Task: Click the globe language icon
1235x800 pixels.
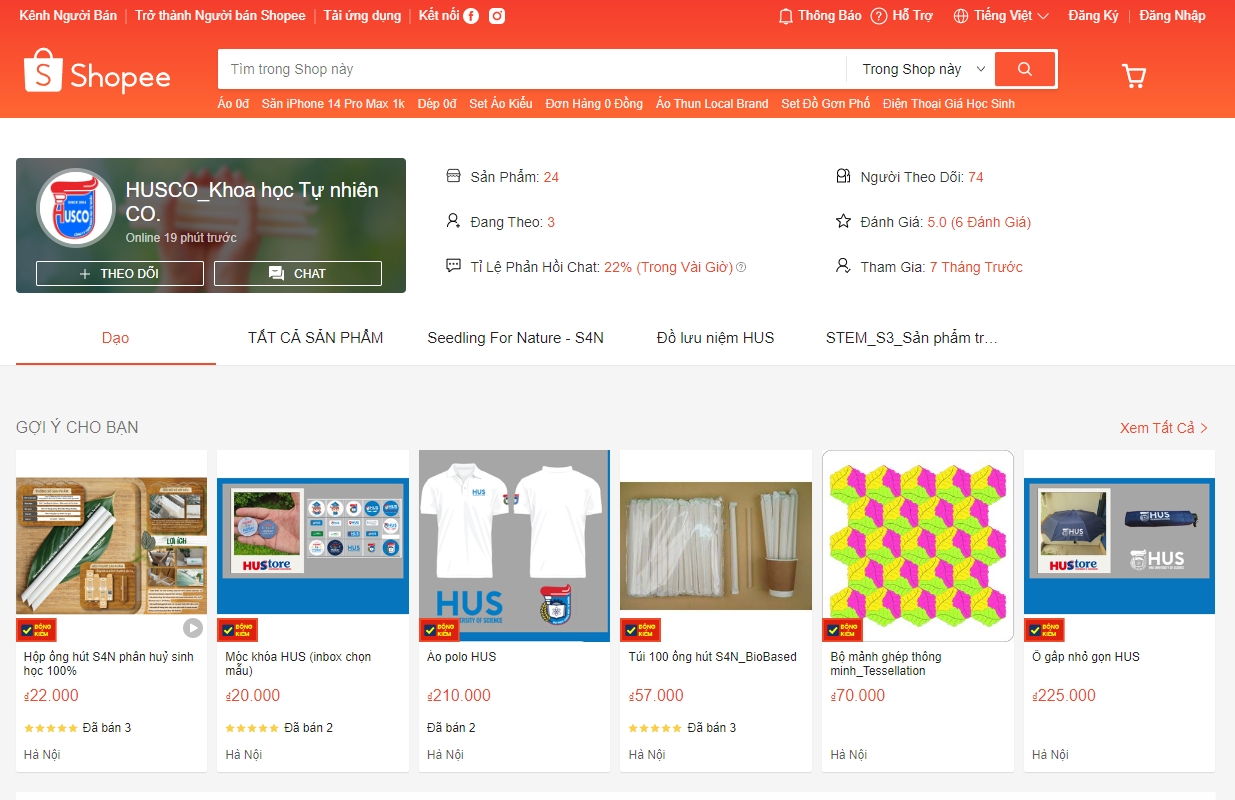Action: 961,16
